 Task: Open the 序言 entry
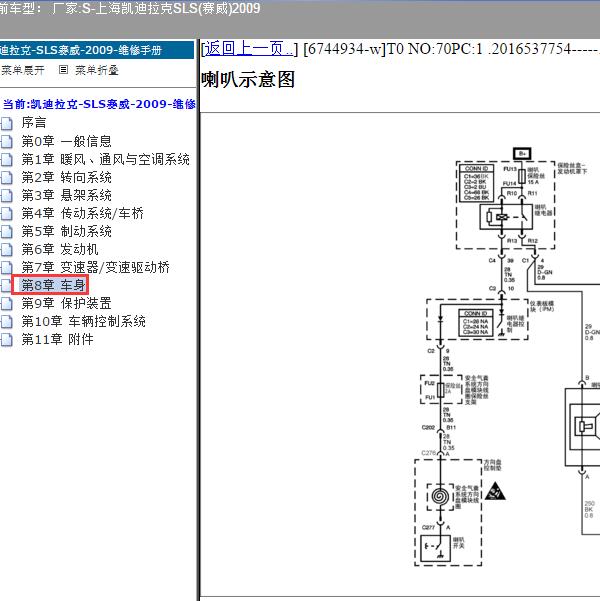tap(34, 123)
